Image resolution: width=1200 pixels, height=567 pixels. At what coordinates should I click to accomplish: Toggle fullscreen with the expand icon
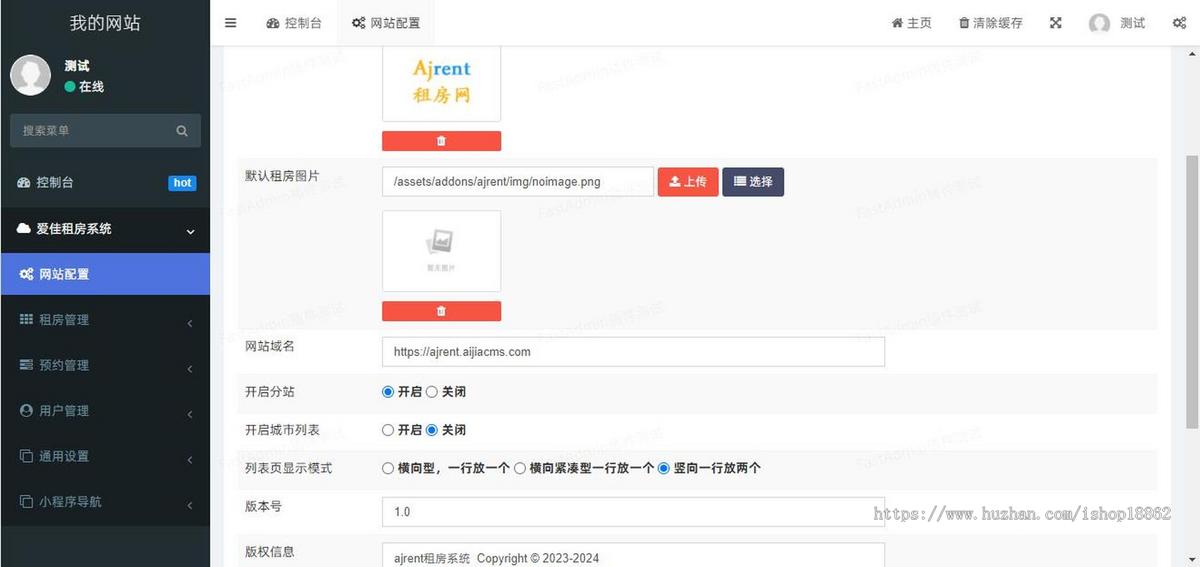click(1055, 23)
